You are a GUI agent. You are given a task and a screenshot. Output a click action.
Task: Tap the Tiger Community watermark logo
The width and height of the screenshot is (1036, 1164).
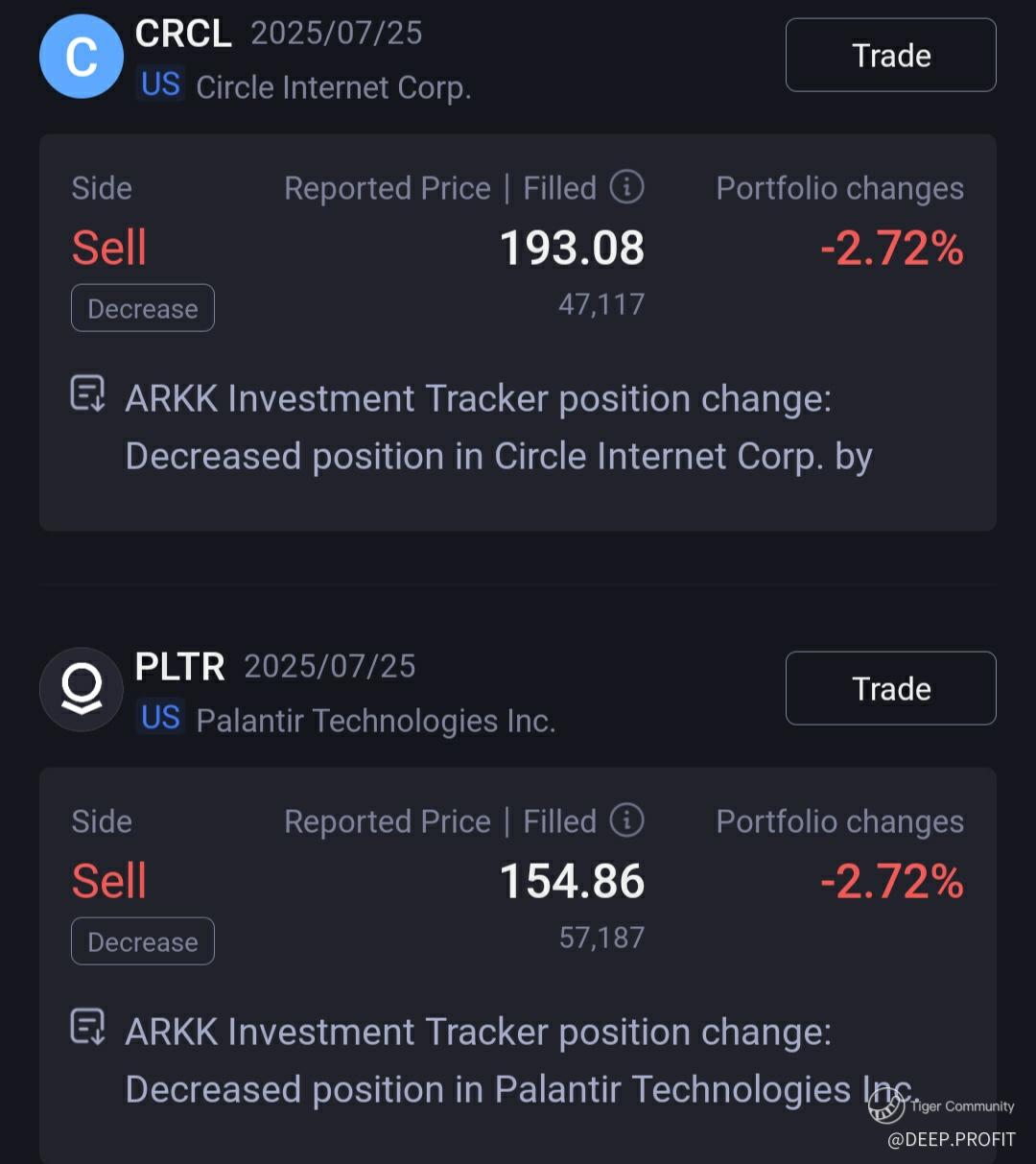click(x=886, y=1106)
